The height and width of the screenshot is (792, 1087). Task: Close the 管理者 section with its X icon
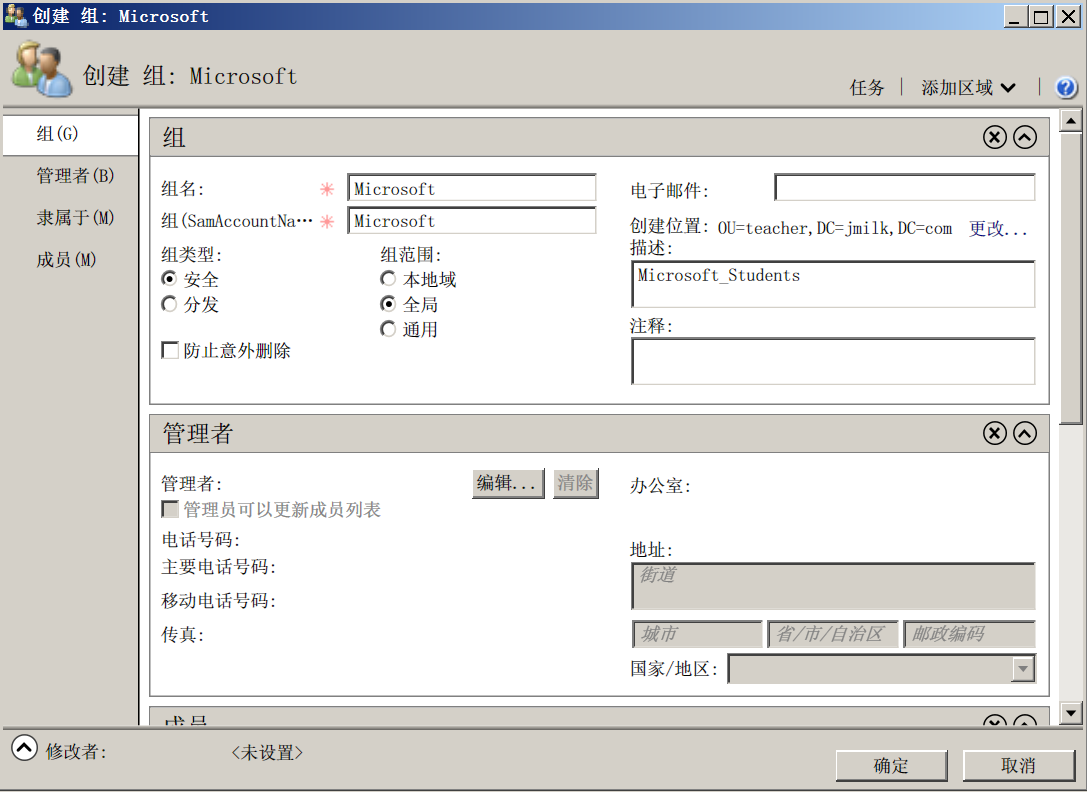coord(994,433)
